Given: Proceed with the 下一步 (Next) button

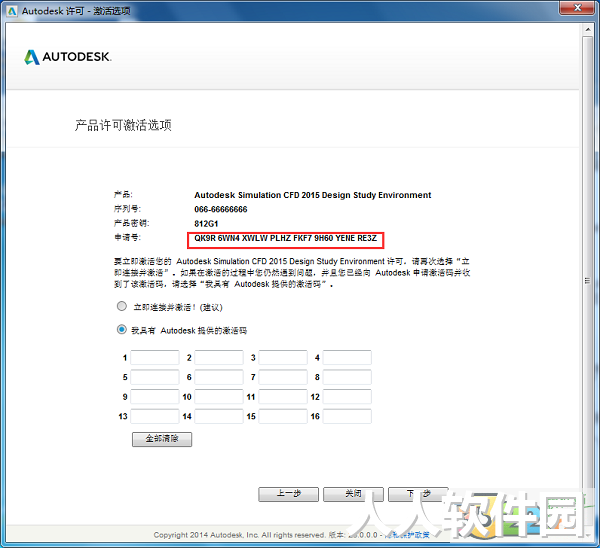Looking at the screenshot, I should [x=418, y=494].
